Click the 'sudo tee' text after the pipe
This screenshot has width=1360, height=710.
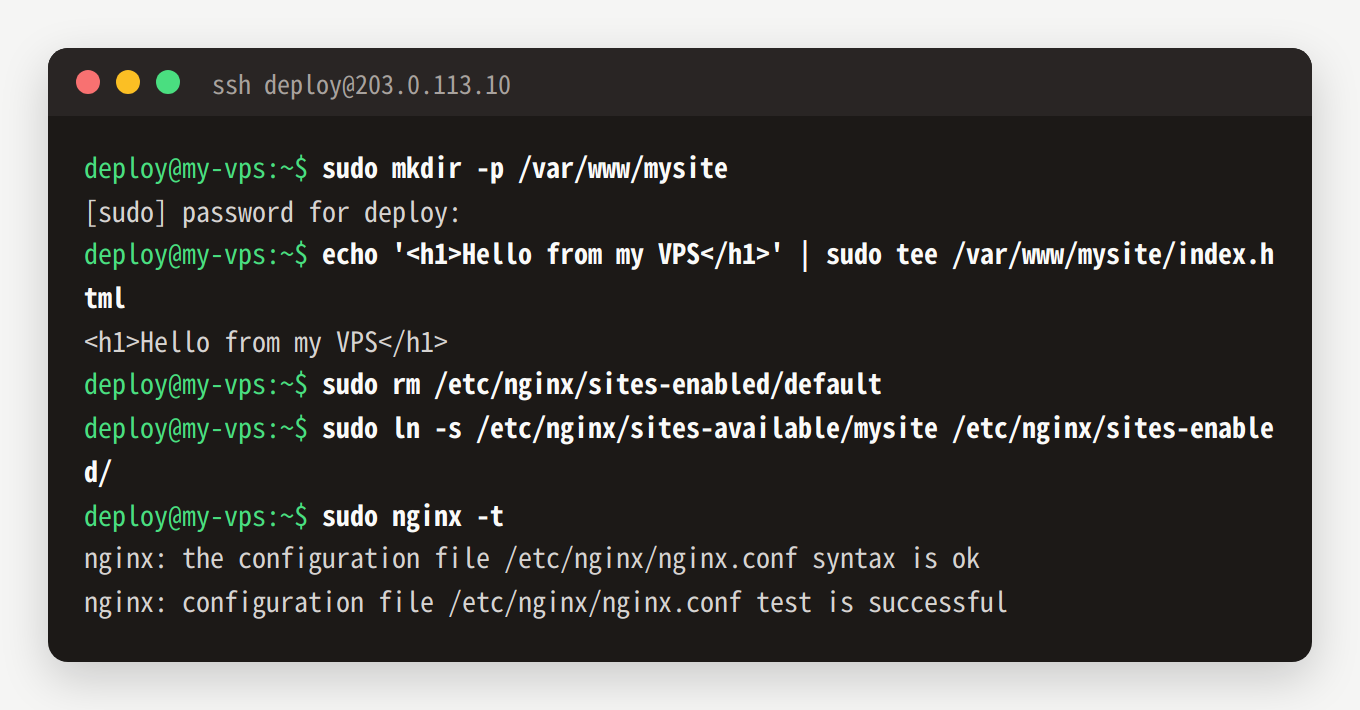click(x=882, y=256)
